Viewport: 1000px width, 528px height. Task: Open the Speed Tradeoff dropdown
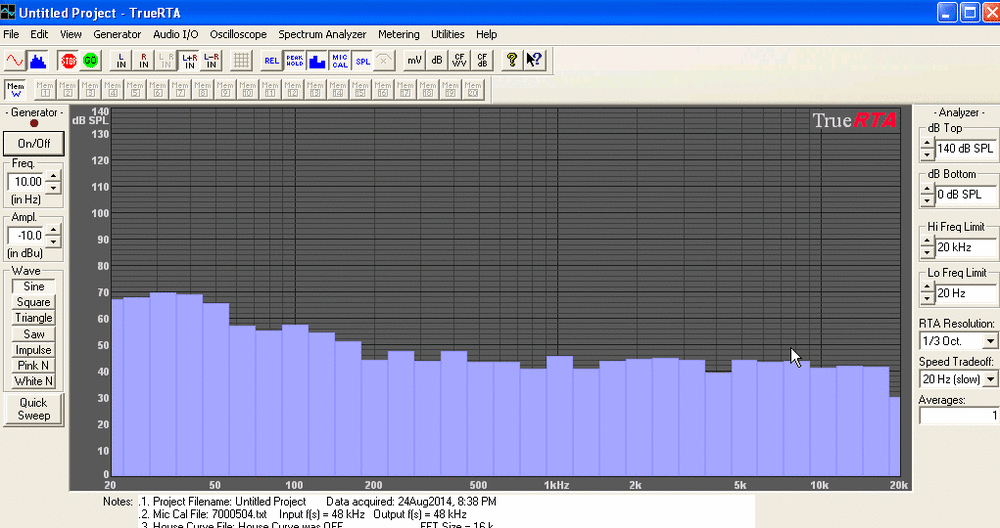[990, 379]
